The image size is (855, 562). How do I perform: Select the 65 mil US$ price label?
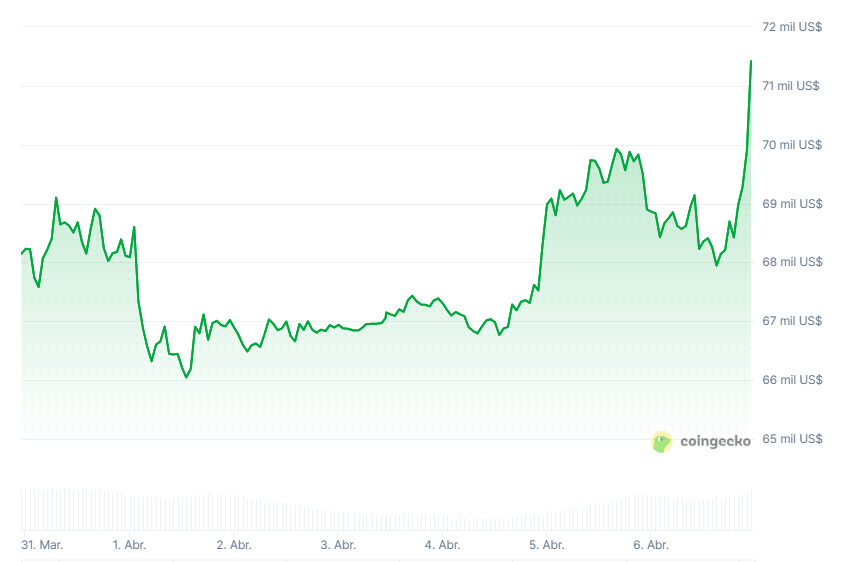[x=791, y=439]
